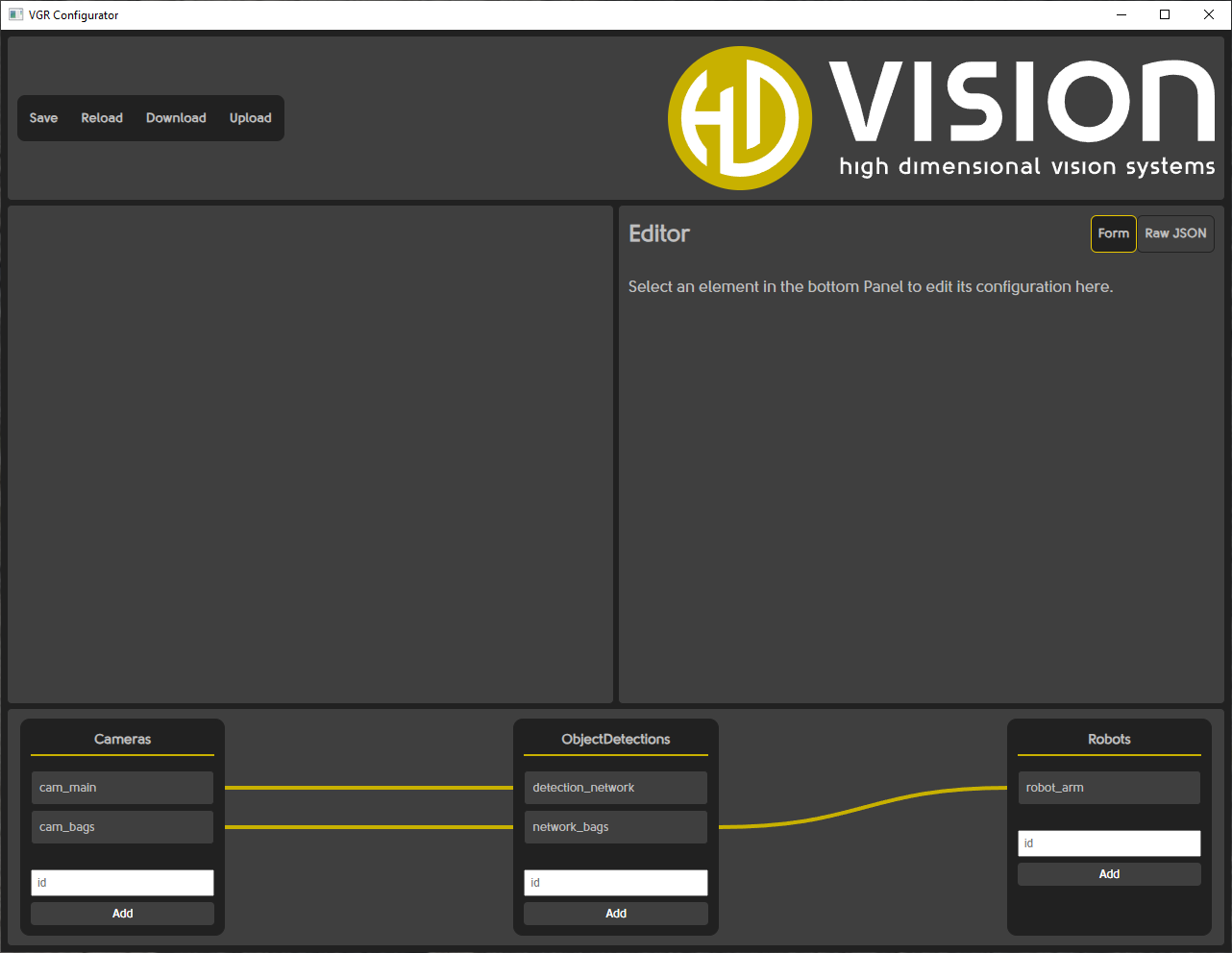Screen dimensions: 1232x953
Task: Click the VGR Configurator title bar icon
Action: (15, 14)
